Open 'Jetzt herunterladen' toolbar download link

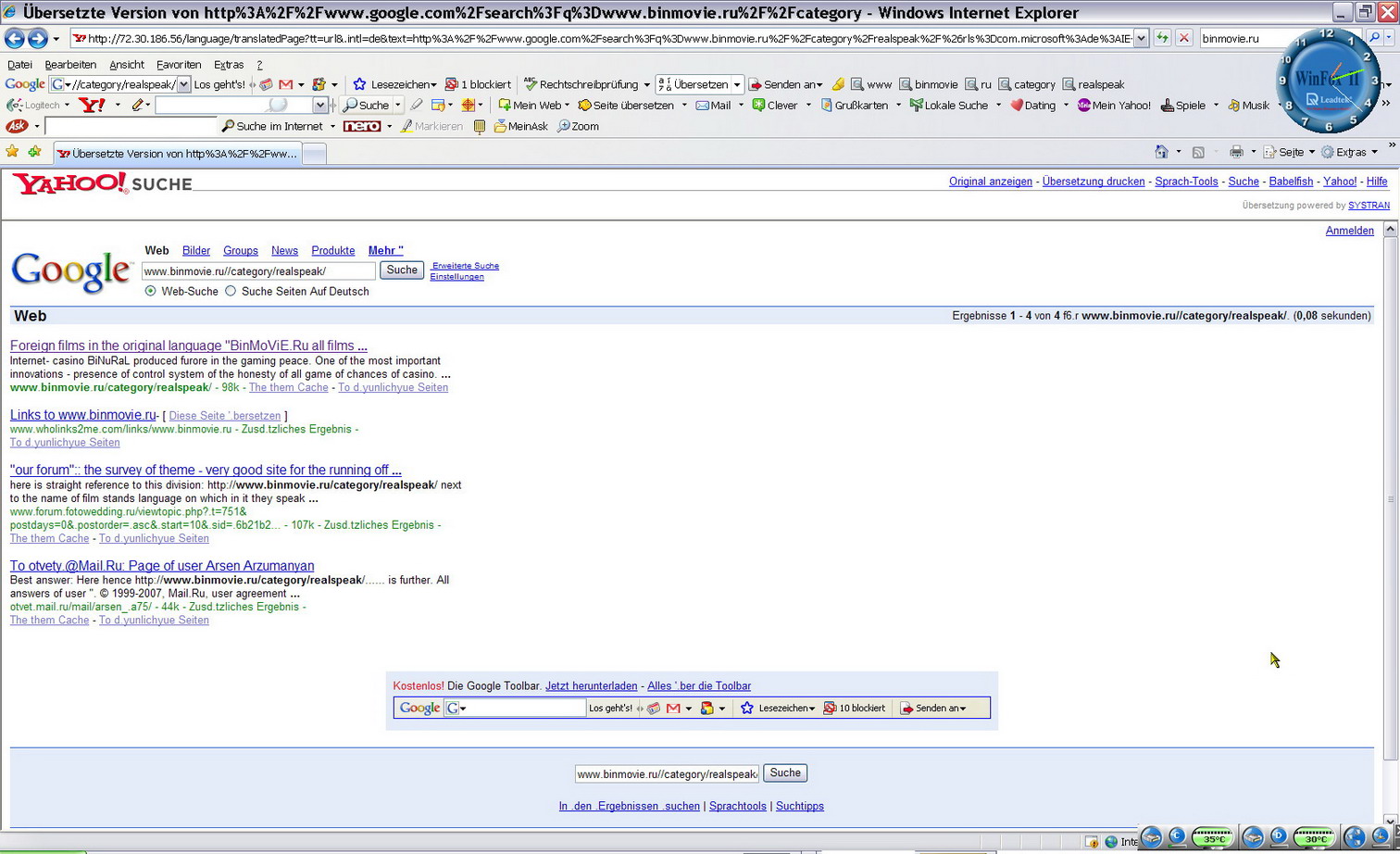click(591, 686)
